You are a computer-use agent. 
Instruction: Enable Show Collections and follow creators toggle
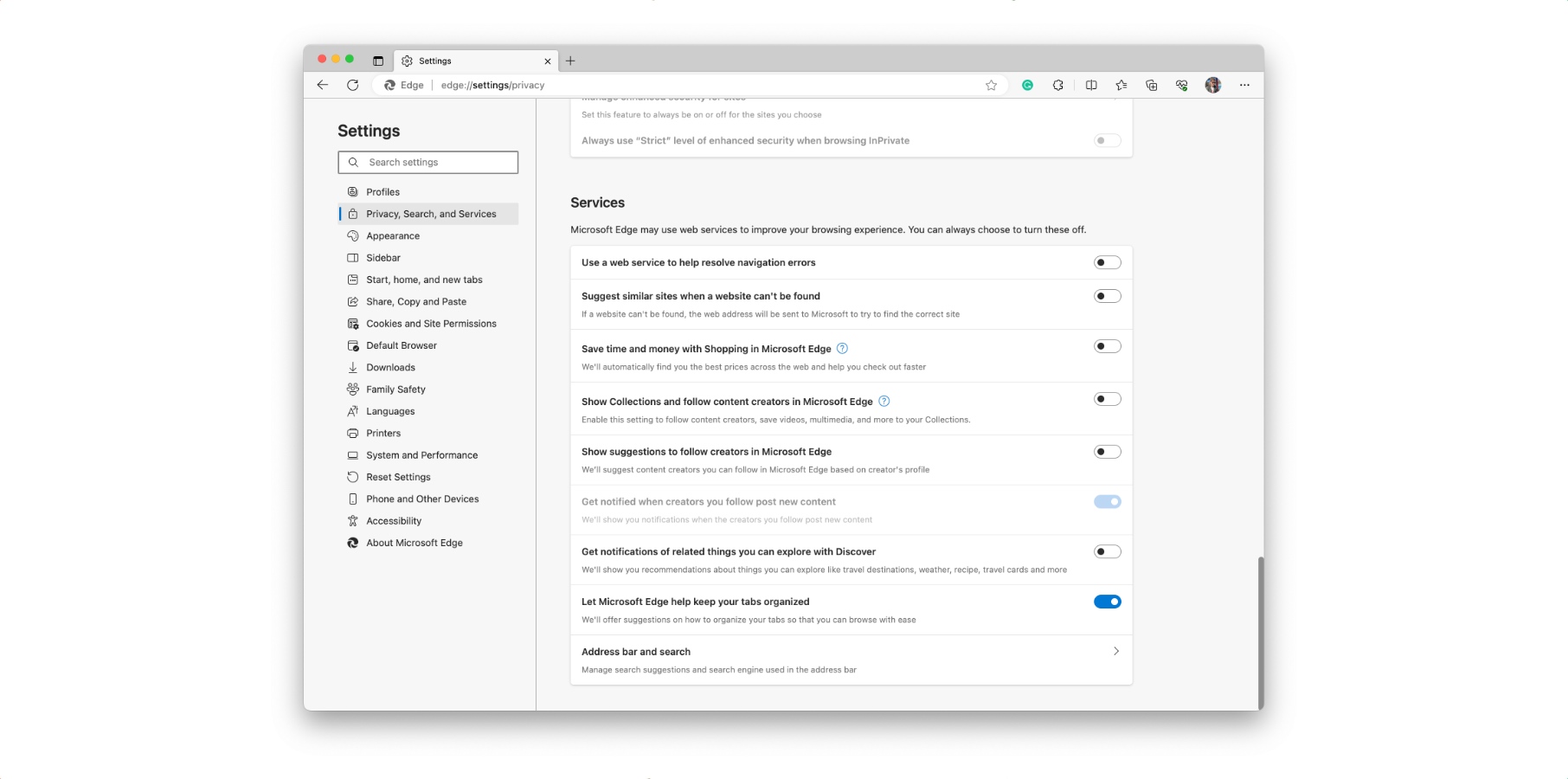(x=1107, y=399)
